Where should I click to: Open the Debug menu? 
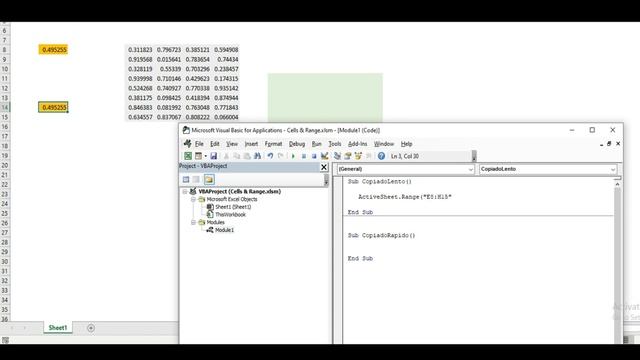(297, 144)
